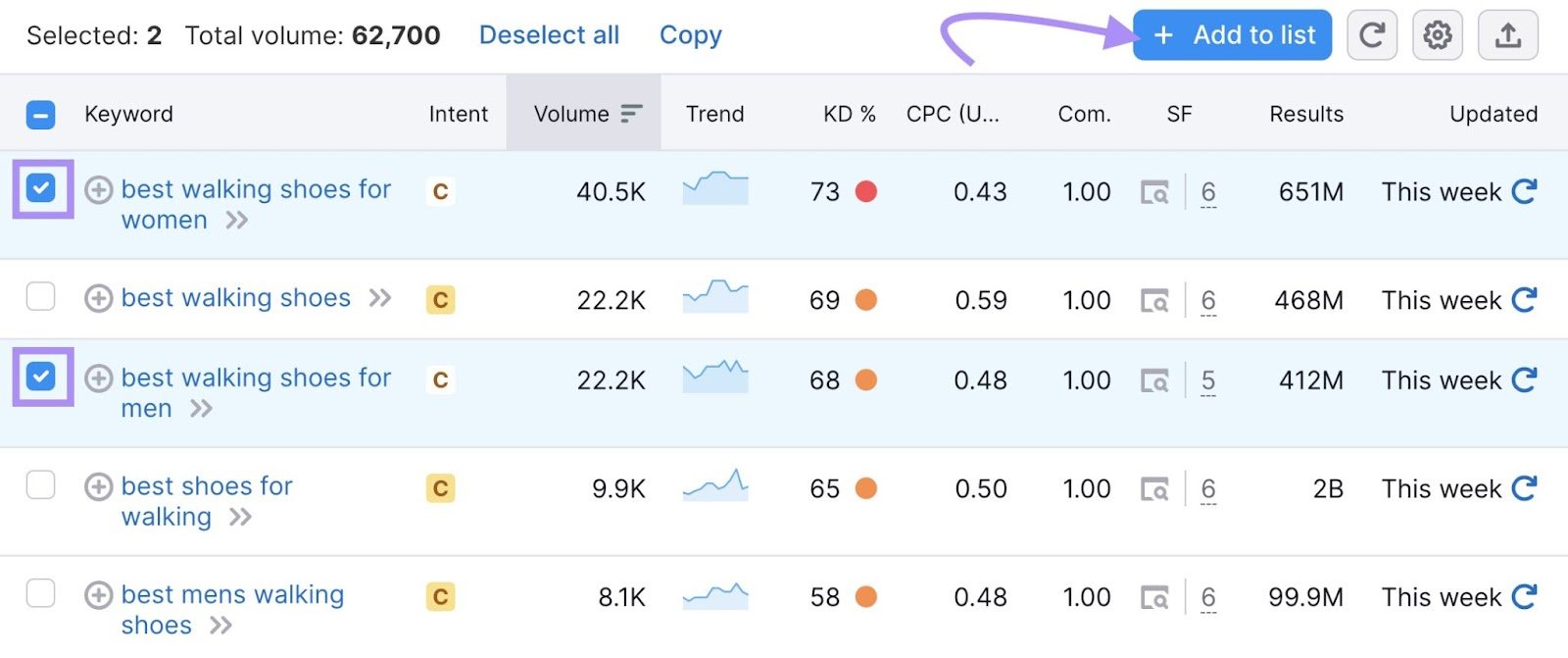Click the 651M results value
Viewport: 1568px width, 658px height.
tap(1310, 191)
